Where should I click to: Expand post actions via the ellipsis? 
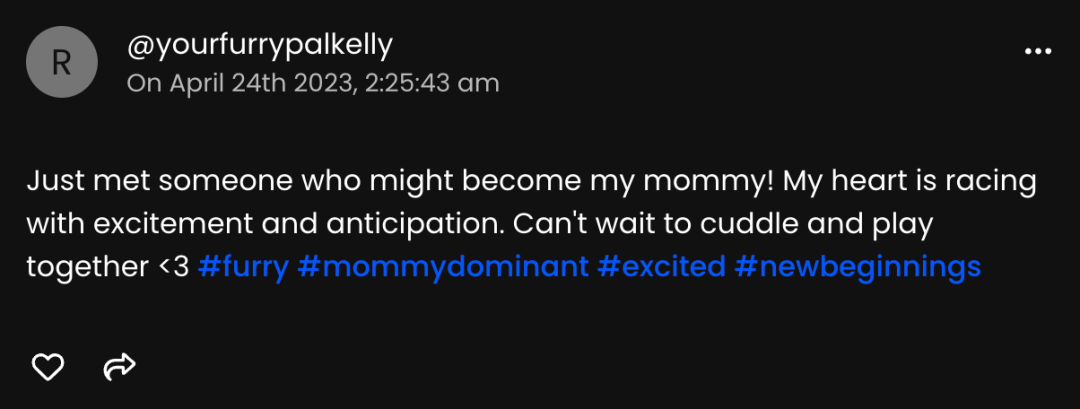click(x=1038, y=50)
